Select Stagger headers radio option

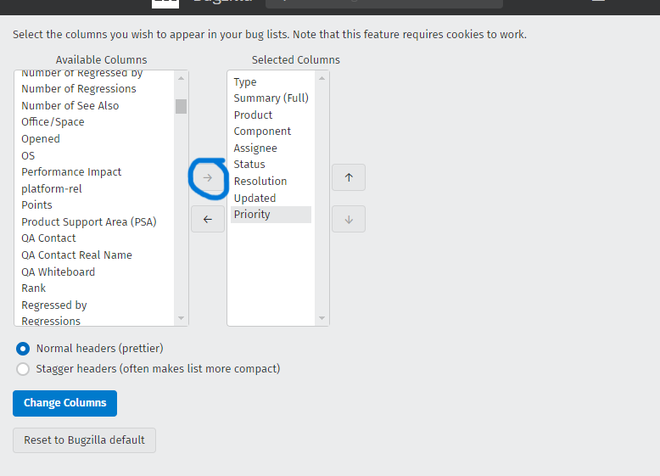[x=23, y=368]
